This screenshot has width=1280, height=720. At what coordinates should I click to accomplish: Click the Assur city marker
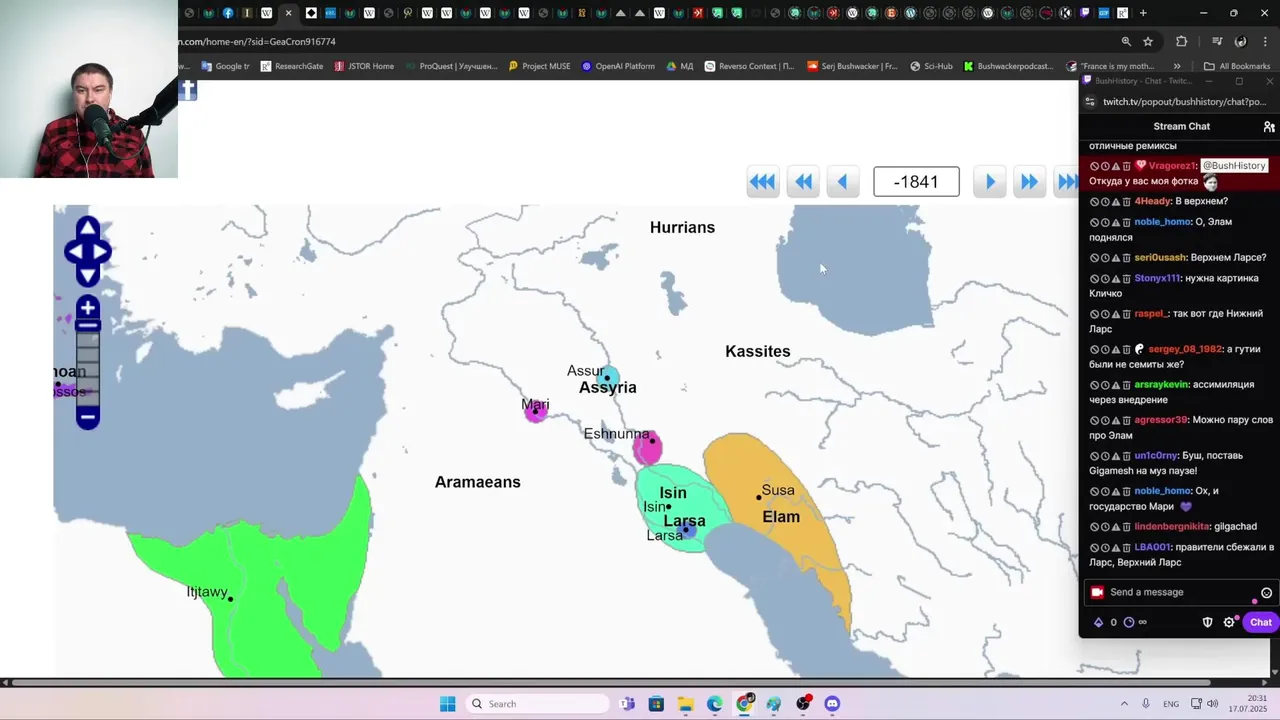[607, 378]
